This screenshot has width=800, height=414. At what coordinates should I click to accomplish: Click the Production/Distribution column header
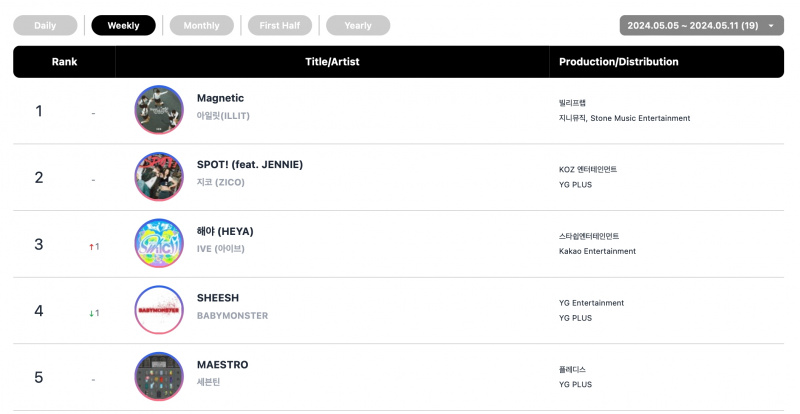[619, 62]
